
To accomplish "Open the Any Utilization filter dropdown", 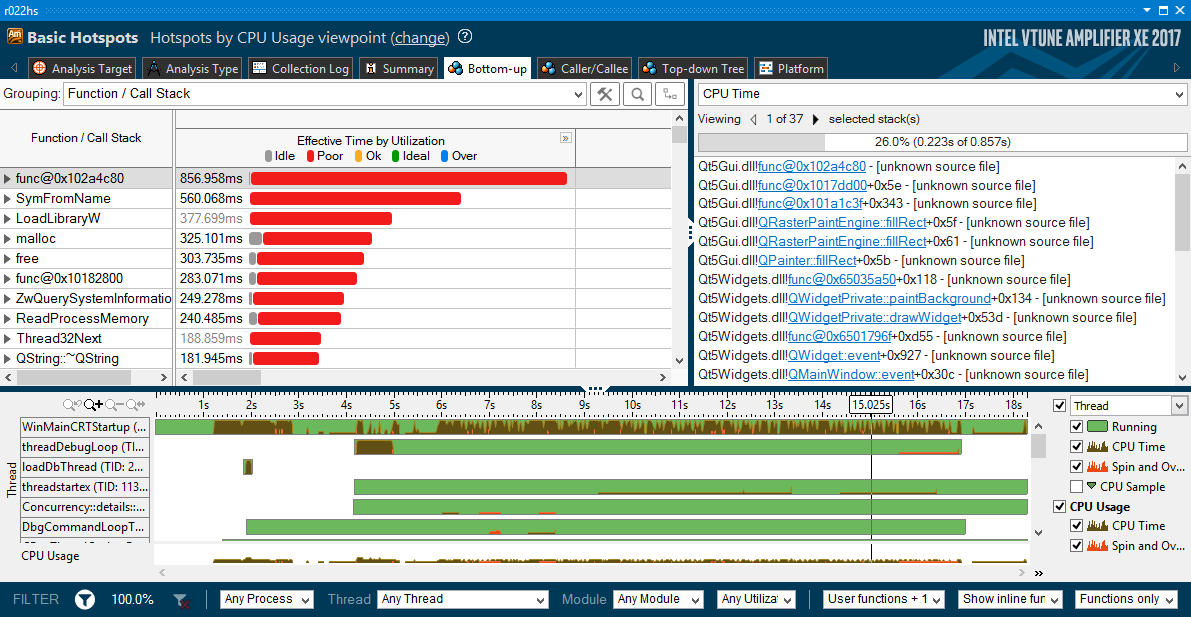I will [757, 600].
